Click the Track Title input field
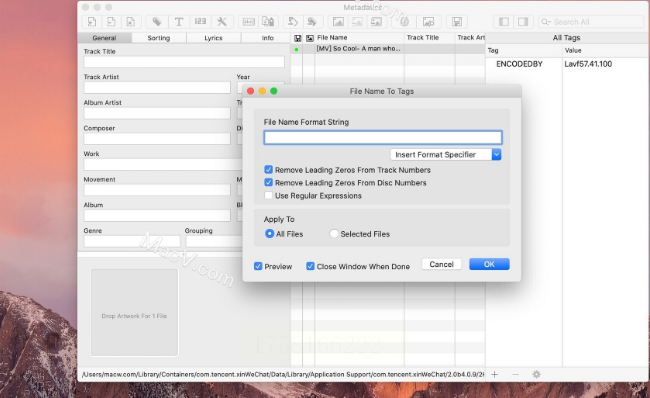Viewport: 650px width, 398px height. pos(184,62)
